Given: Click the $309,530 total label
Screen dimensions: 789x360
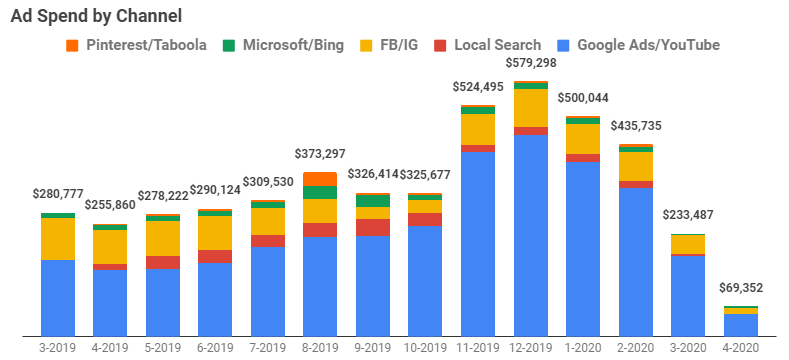Looking at the screenshot, I should point(268,182).
